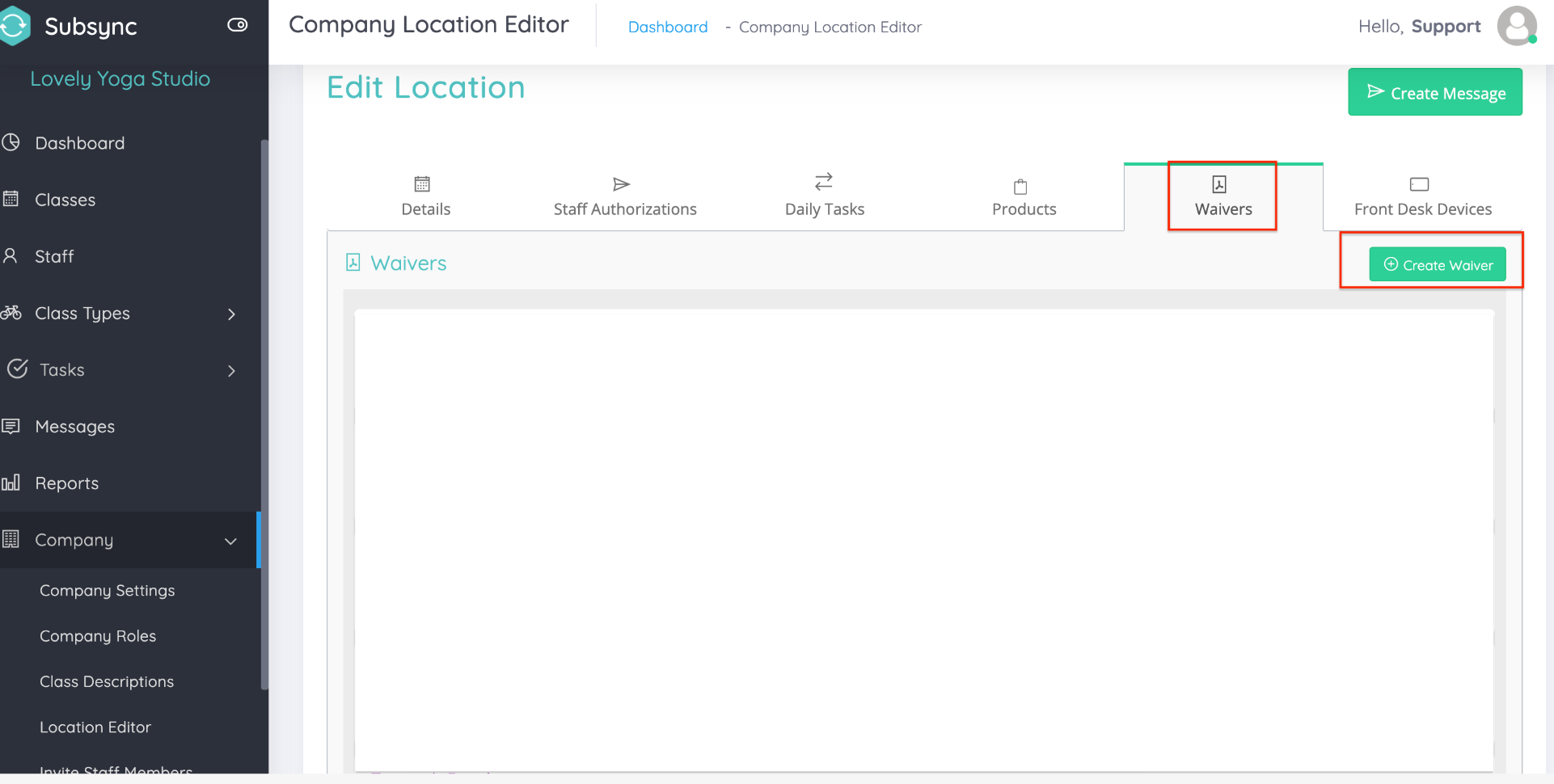This screenshot has width=1554, height=784.
Task: Collapse the Company menu chevron
Action: tap(230, 541)
